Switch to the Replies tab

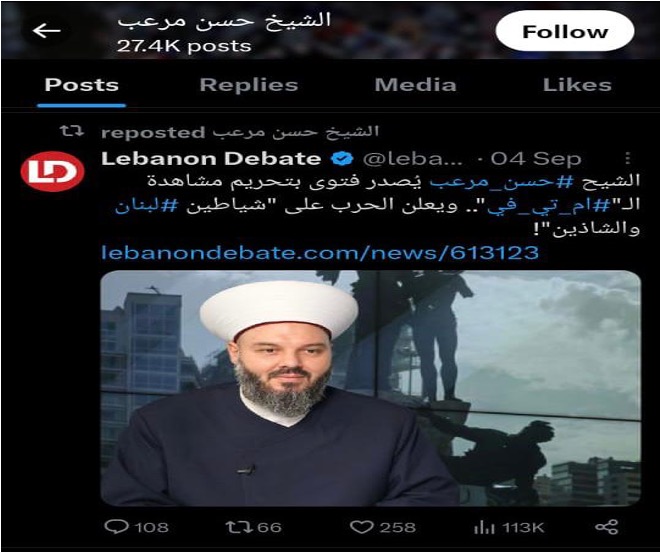point(249,85)
